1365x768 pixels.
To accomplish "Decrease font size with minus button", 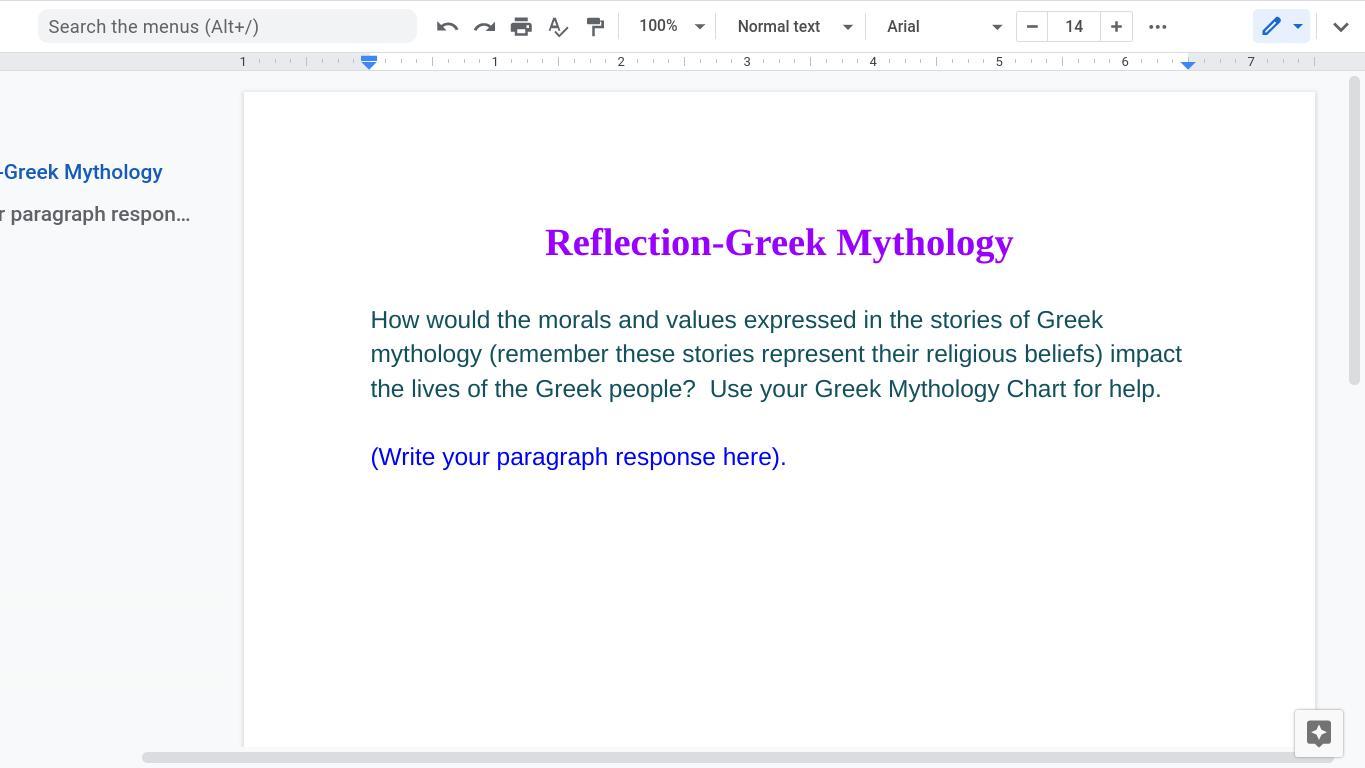I will pyautogui.click(x=1032, y=27).
